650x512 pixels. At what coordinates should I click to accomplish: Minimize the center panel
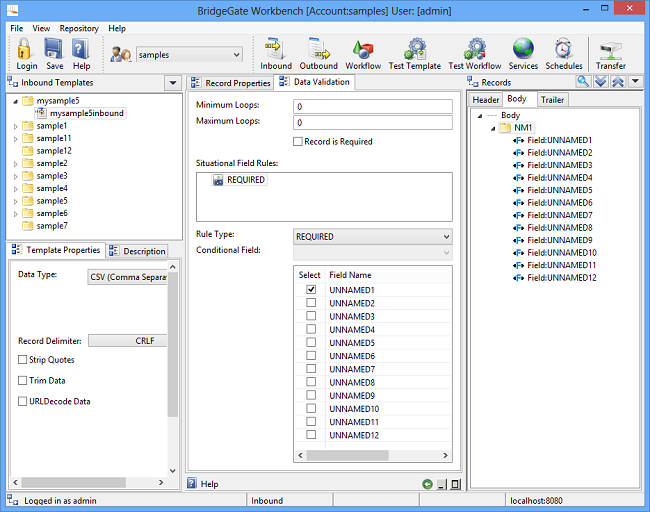click(x=442, y=484)
